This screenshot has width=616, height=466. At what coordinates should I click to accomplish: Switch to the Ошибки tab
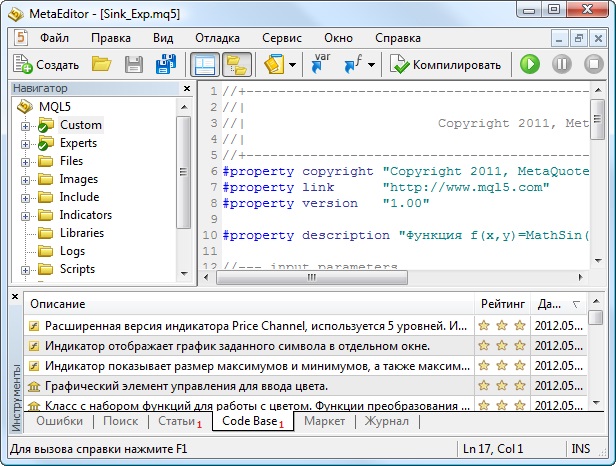60,421
